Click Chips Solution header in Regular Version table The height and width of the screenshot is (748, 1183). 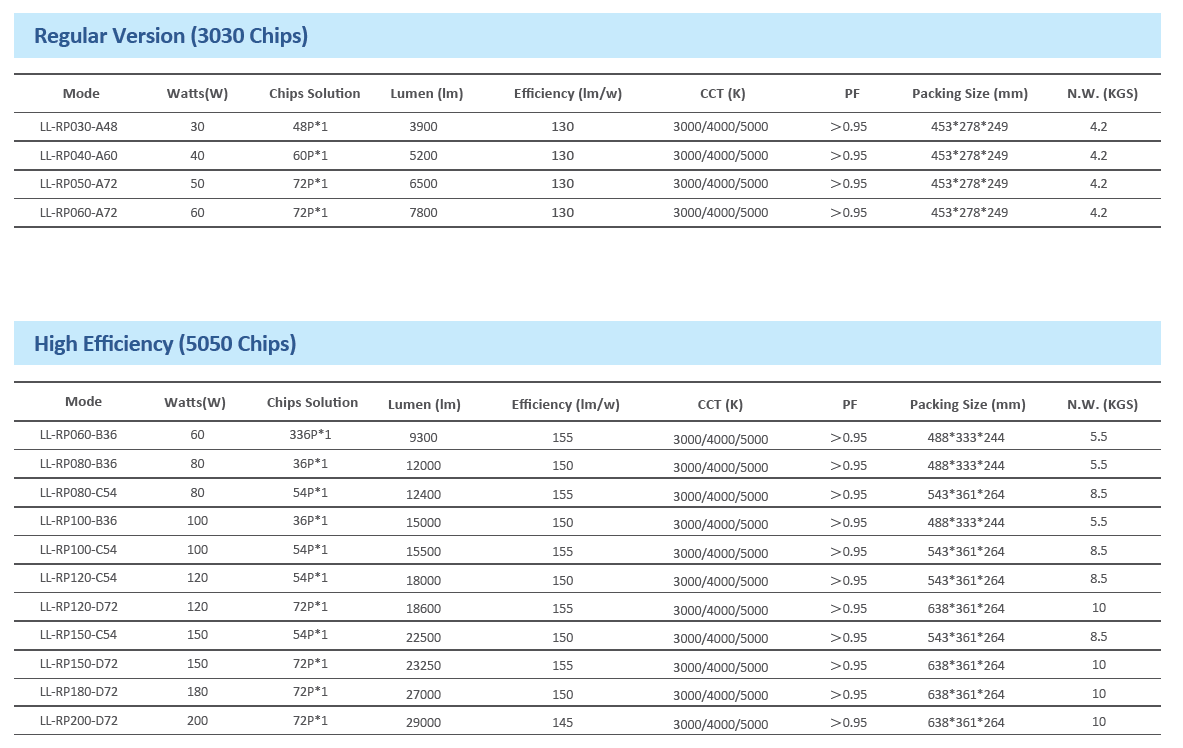(x=314, y=94)
